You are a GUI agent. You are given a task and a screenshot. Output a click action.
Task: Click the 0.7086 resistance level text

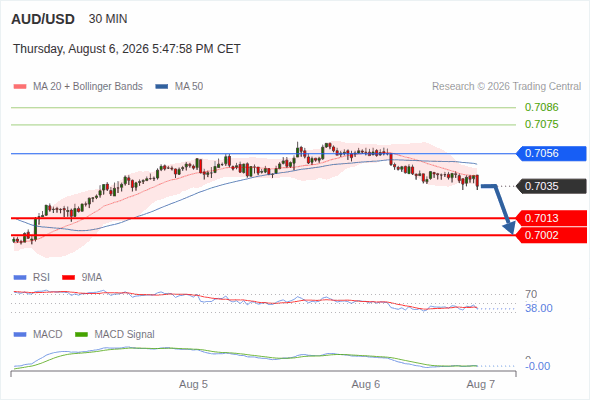tap(541, 107)
